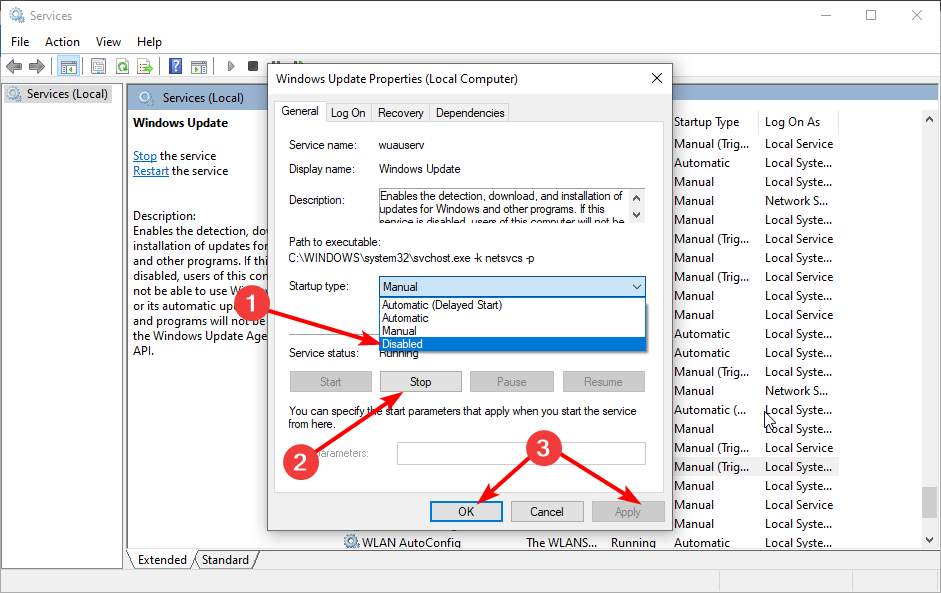Switch to the Log On tab

348,113
